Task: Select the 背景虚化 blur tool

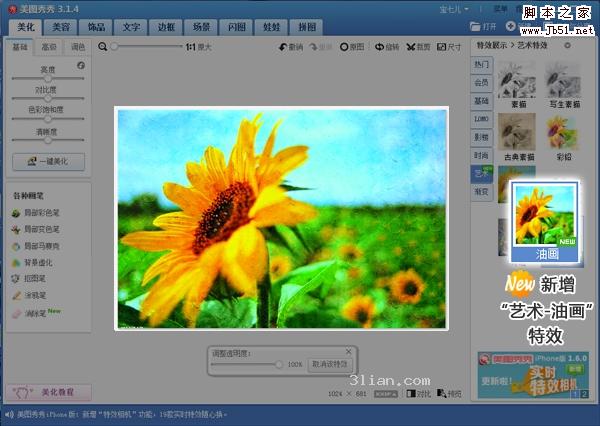Action: coord(32,263)
